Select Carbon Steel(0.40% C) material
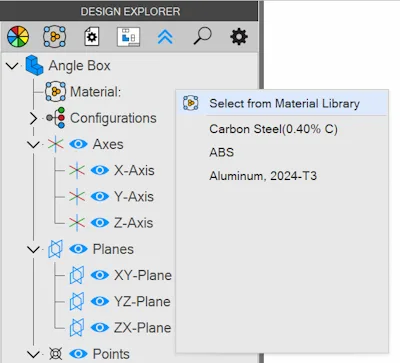 273,129
